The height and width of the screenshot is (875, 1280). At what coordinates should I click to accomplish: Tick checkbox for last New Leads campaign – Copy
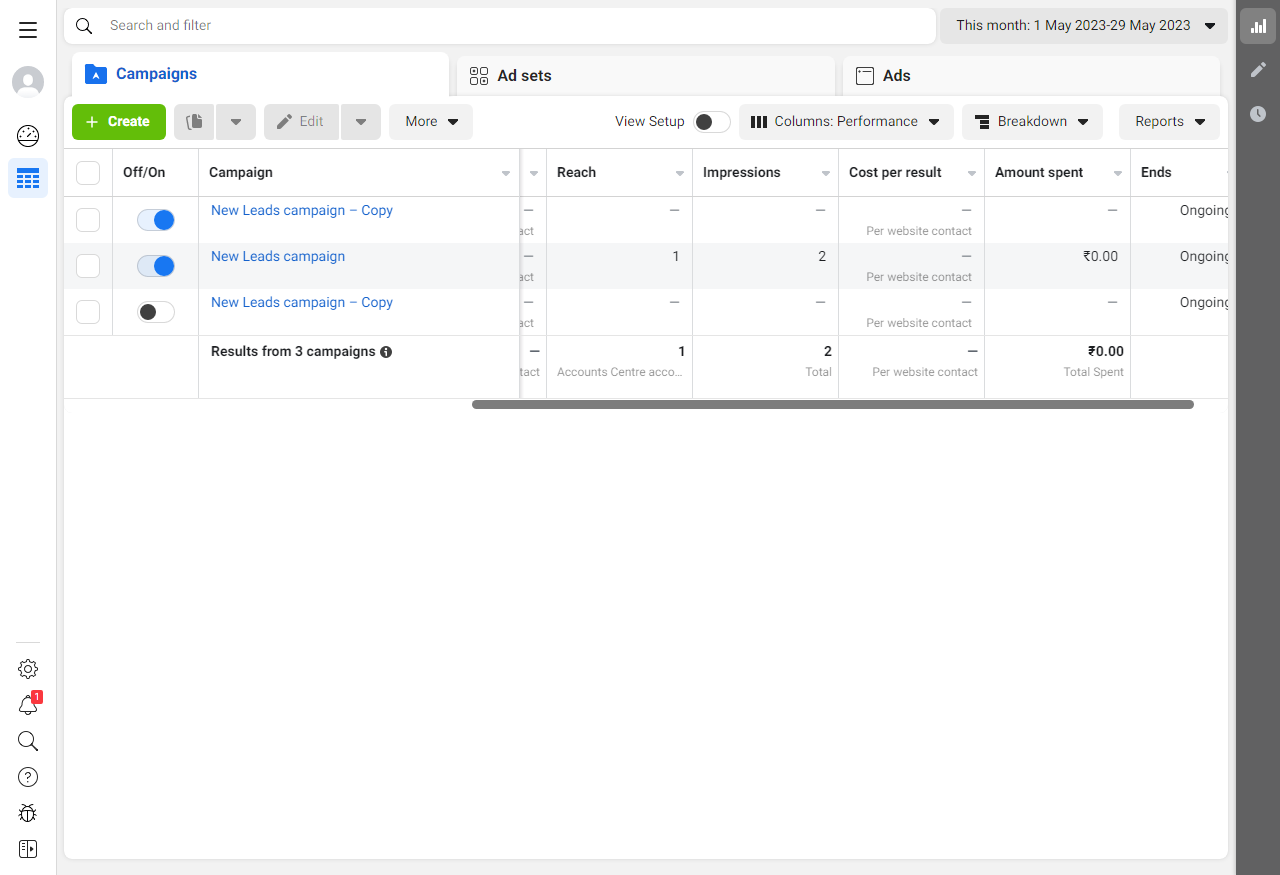click(88, 312)
